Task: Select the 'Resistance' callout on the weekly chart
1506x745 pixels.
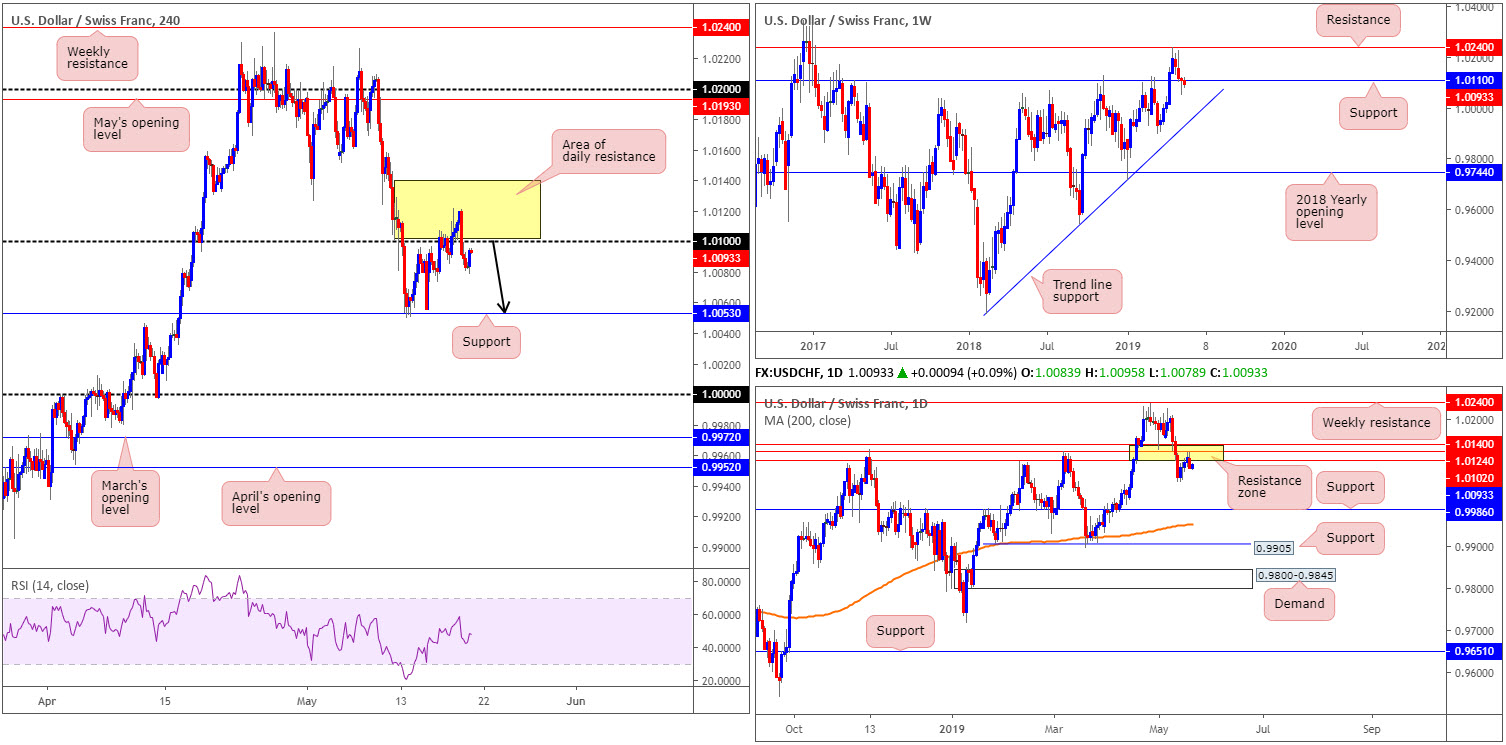Action: [x=1358, y=18]
